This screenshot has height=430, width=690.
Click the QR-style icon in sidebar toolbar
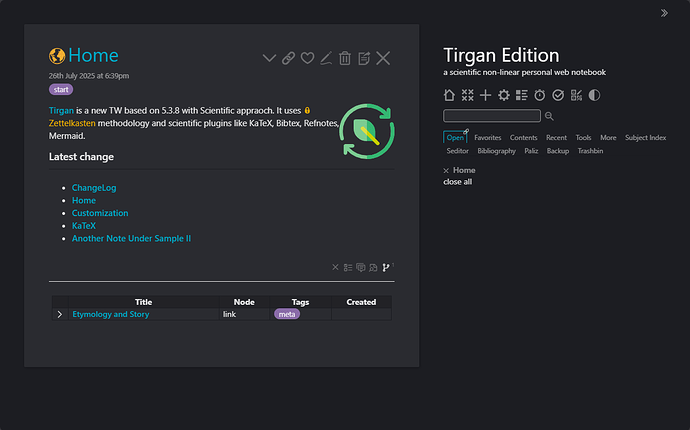click(x=576, y=95)
